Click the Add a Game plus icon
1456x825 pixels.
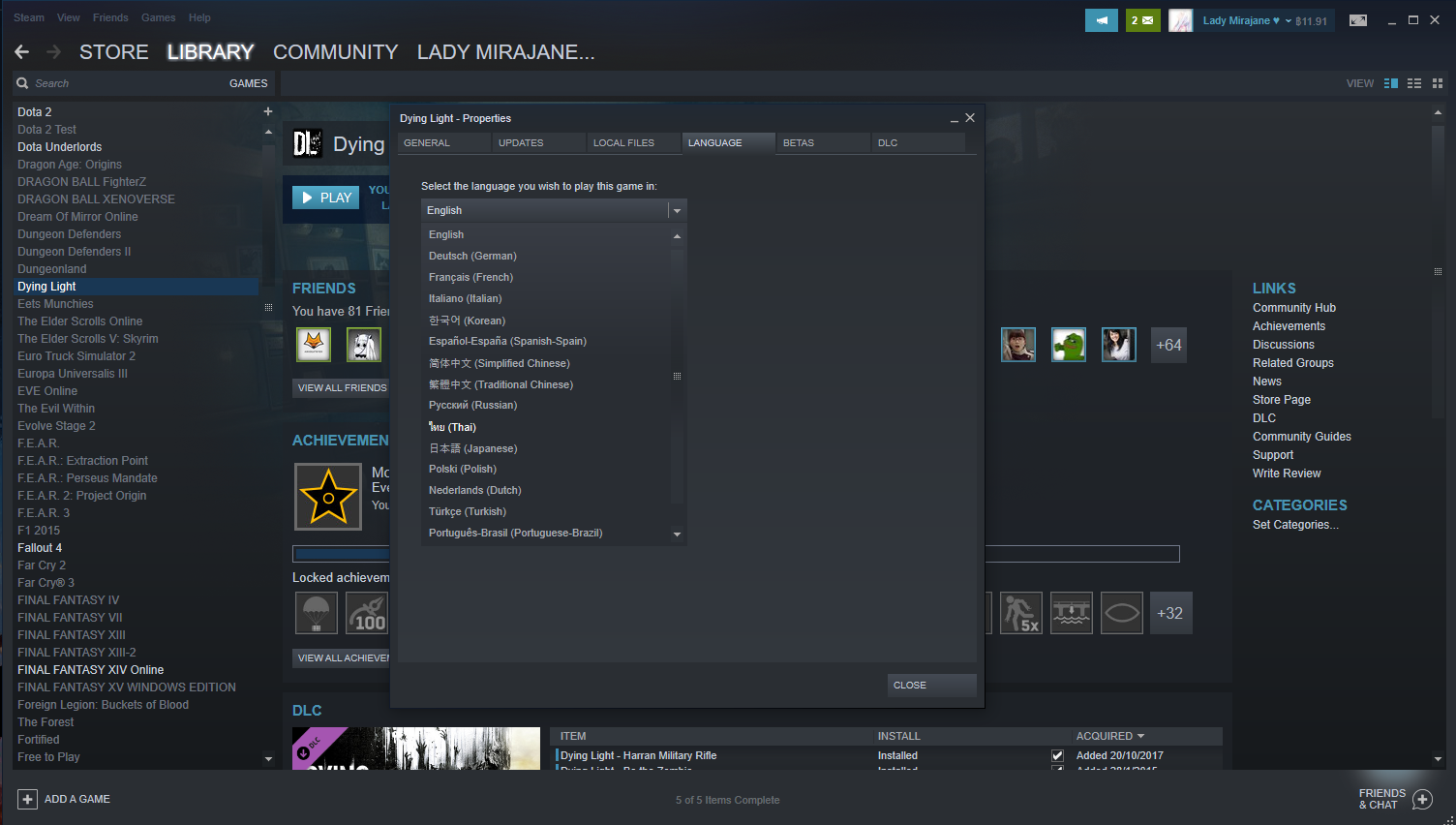(x=27, y=799)
